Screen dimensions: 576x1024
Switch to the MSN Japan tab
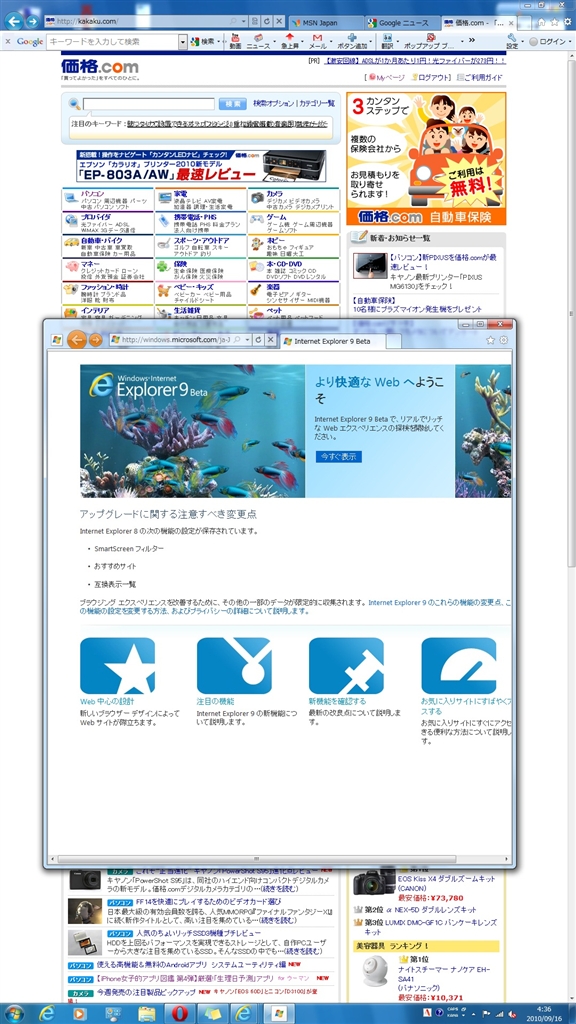click(x=326, y=22)
